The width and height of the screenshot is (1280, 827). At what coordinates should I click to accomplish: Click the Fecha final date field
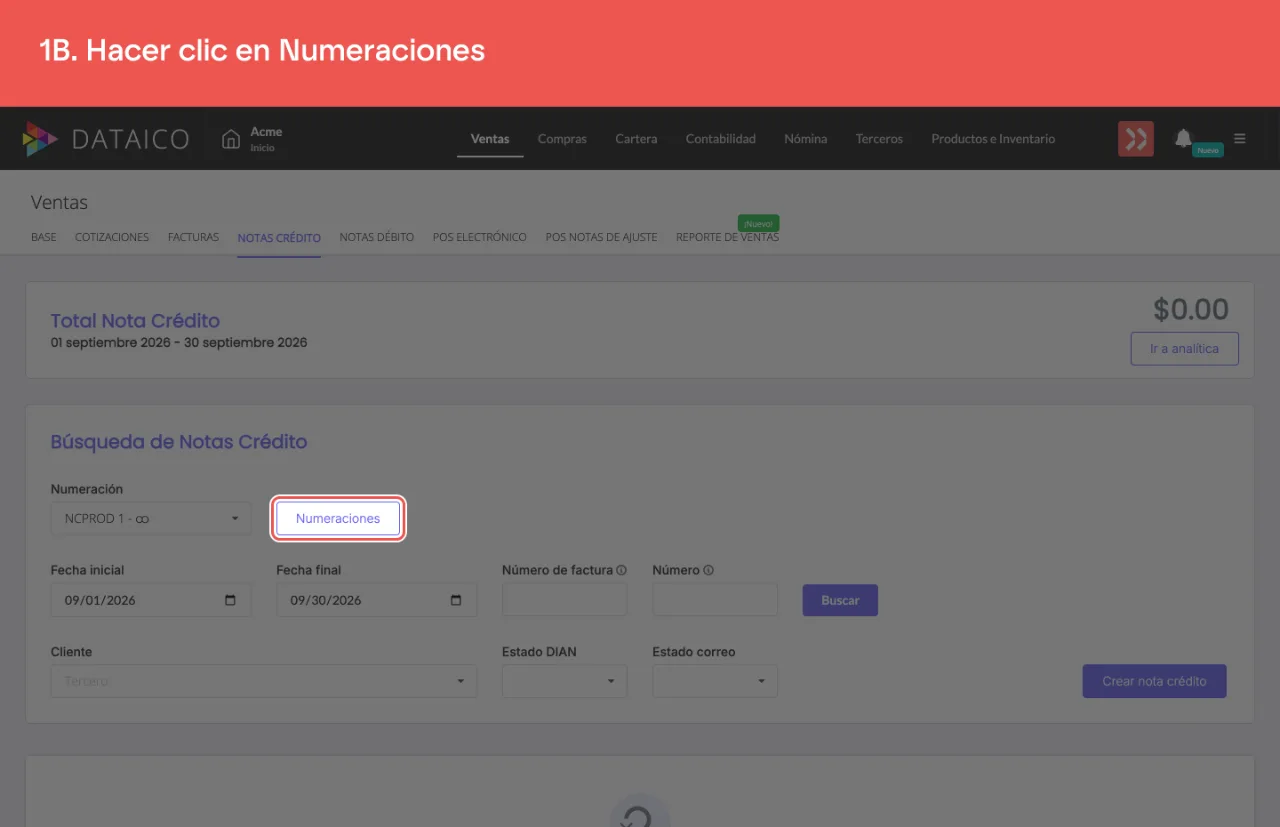[x=377, y=600]
